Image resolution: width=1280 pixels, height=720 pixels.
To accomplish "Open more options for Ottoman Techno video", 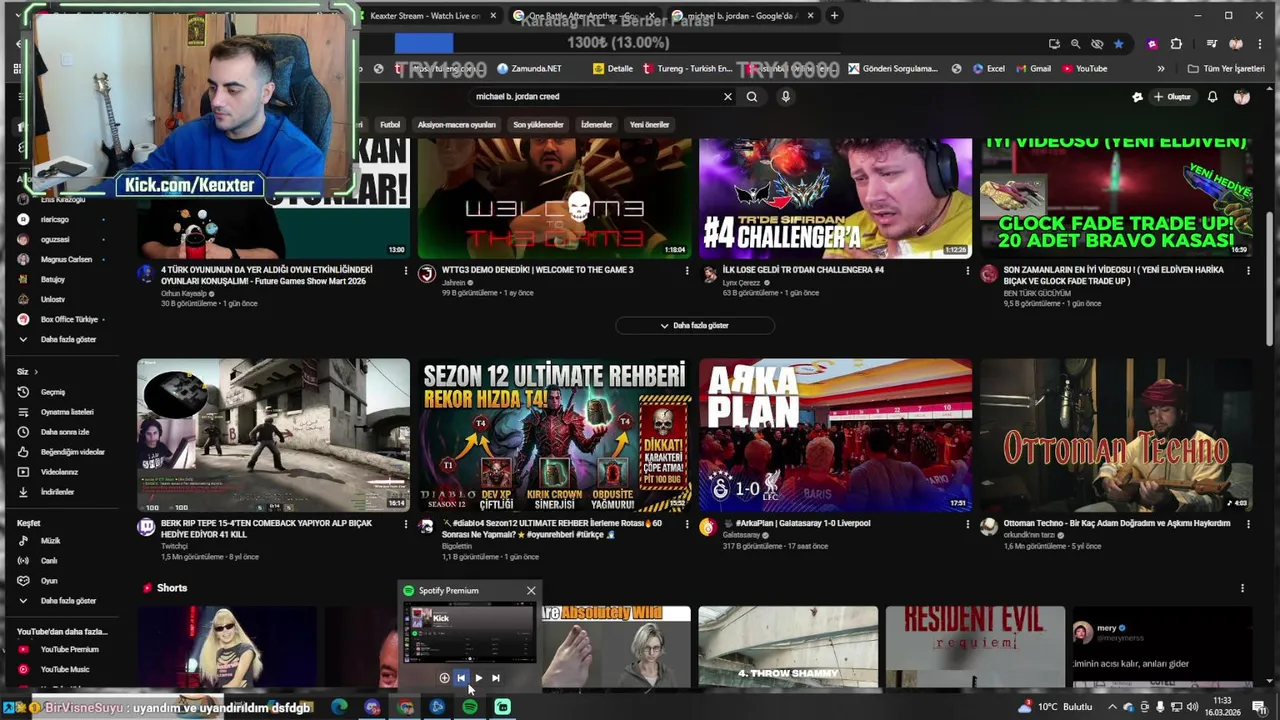I will 1248,524.
